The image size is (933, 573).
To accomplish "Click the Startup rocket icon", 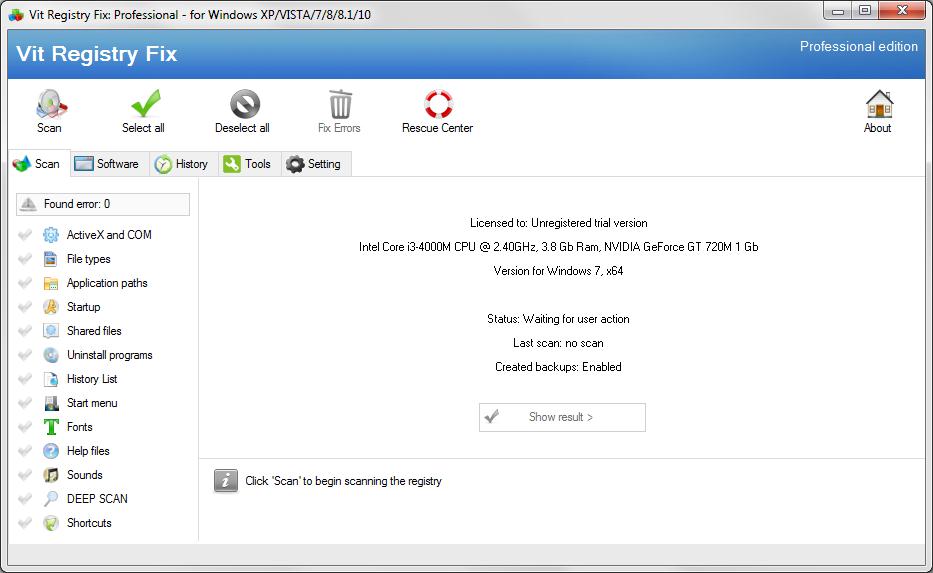I will click(51, 307).
